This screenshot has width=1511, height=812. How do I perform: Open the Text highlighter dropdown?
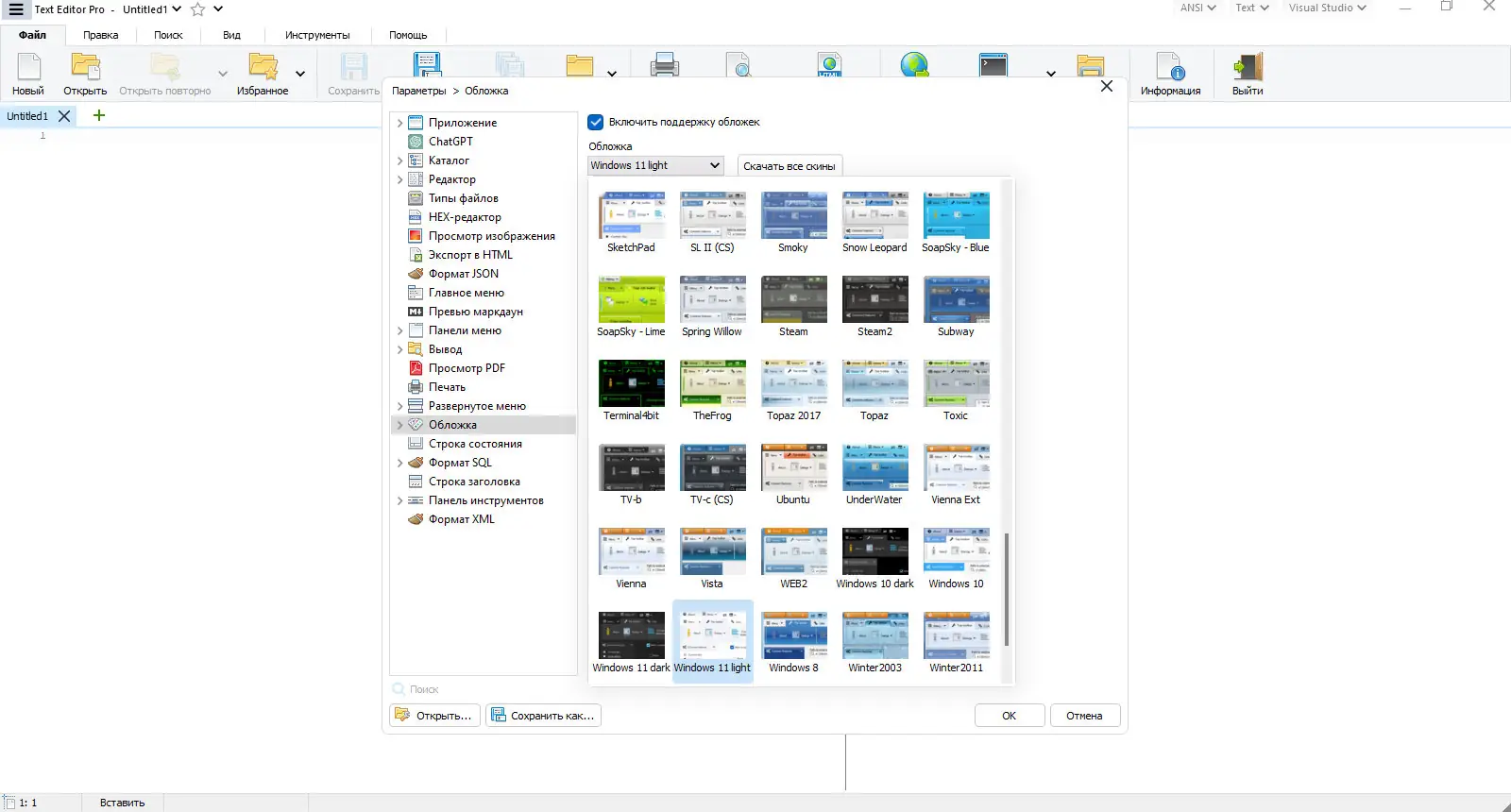(x=1252, y=8)
